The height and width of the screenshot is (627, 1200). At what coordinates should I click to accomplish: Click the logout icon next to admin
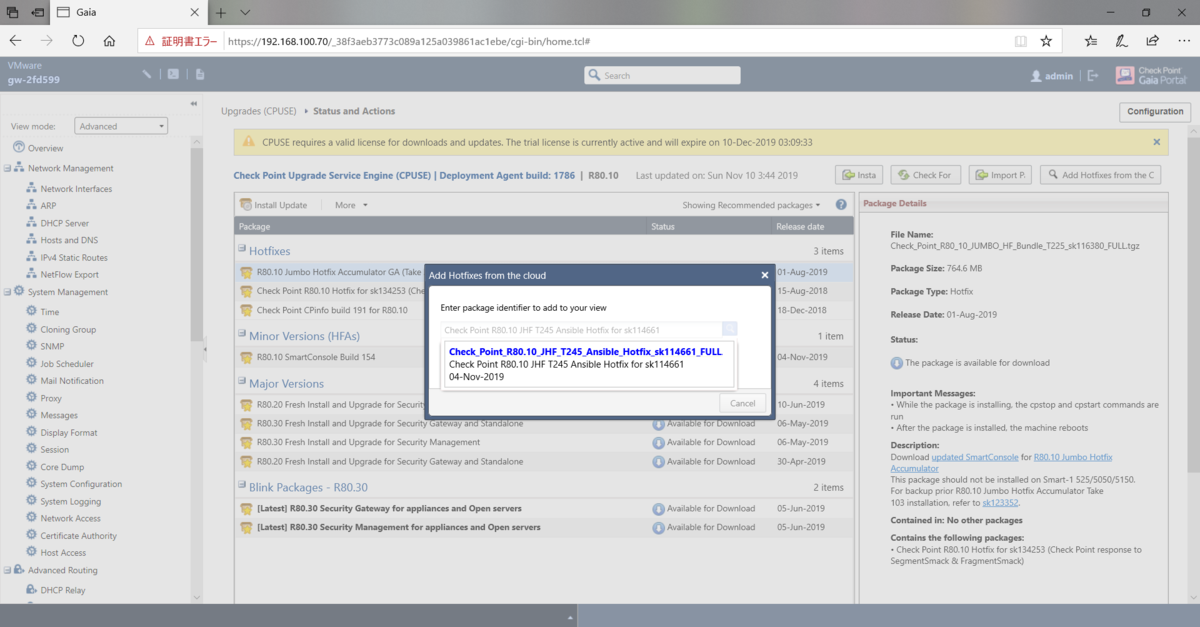pyautogui.click(x=1093, y=75)
